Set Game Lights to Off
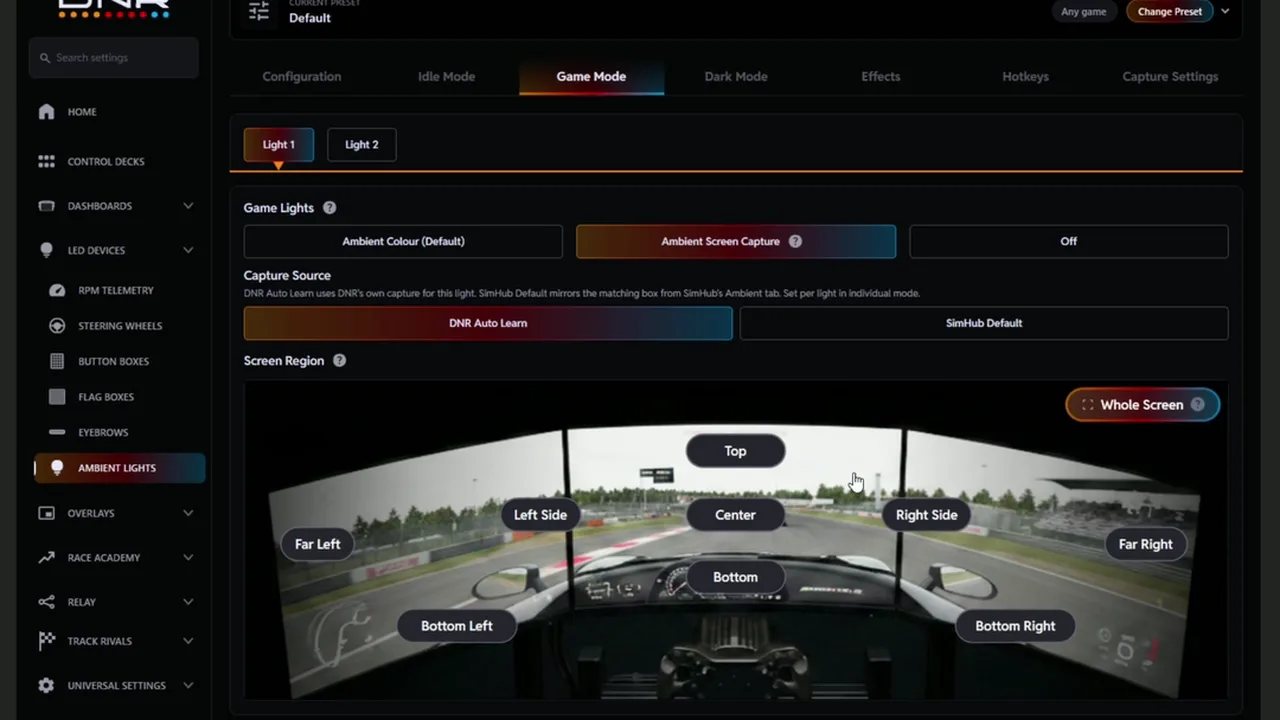The width and height of the screenshot is (1280, 720). coord(1068,241)
